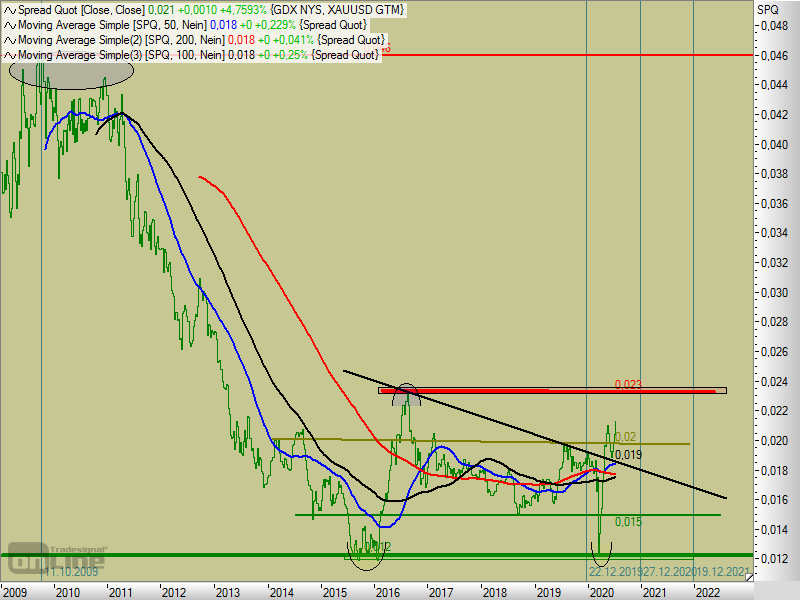Click the 0,023 red resistance label

pyautogui.click(x=628, y=384)
